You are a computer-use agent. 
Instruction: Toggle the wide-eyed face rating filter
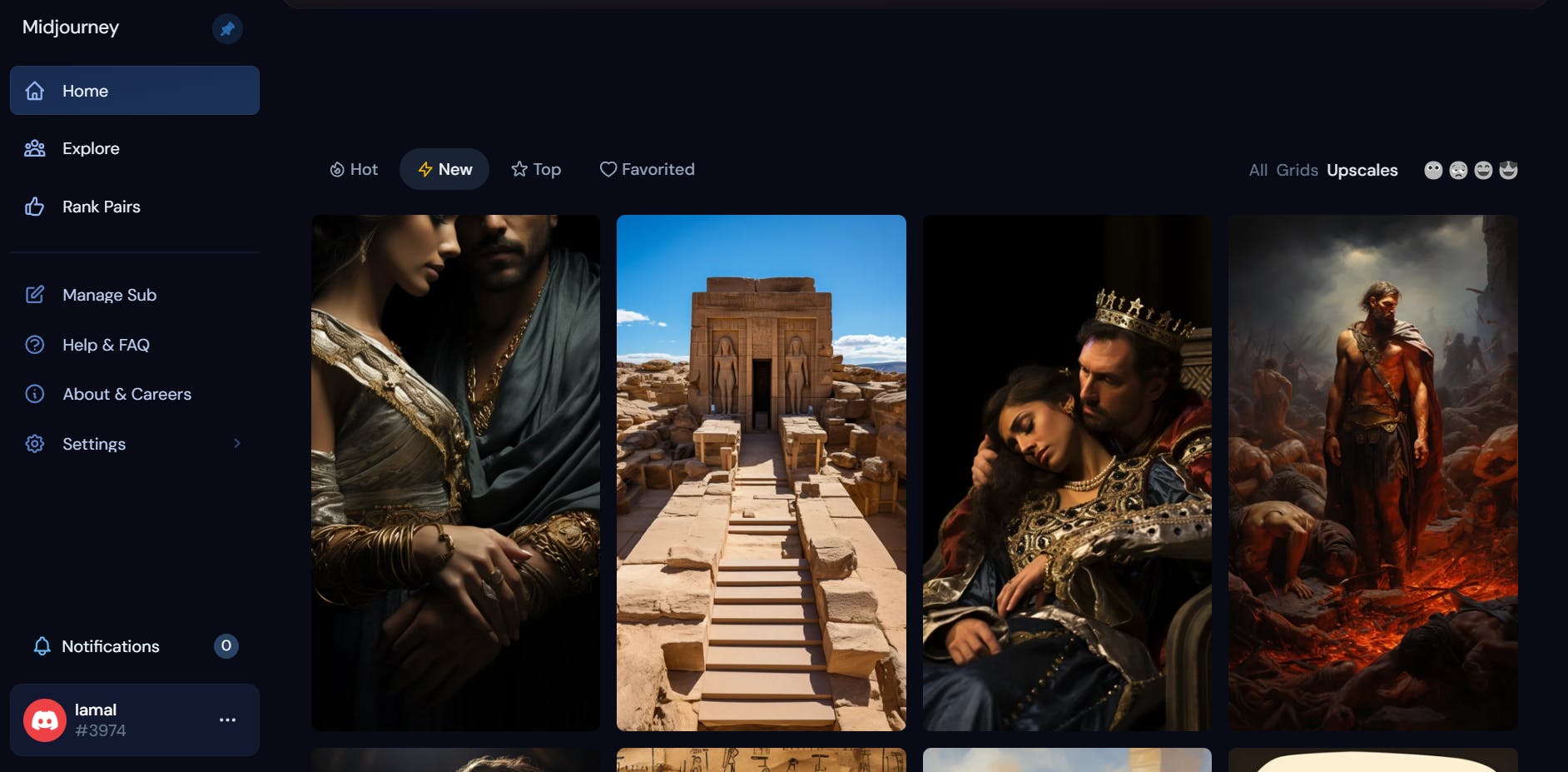(x=1433, y=171)
